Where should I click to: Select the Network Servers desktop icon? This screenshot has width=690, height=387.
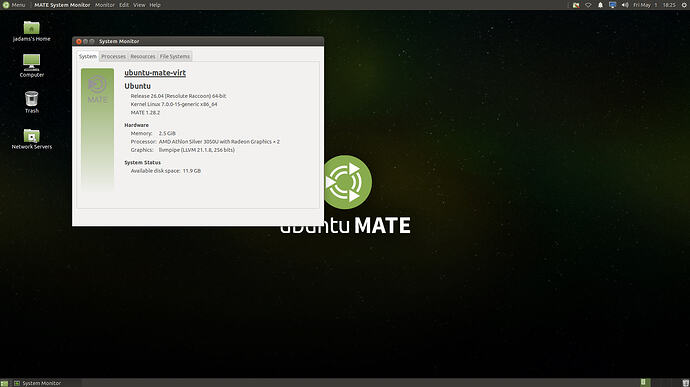click(x=31, y=139)
